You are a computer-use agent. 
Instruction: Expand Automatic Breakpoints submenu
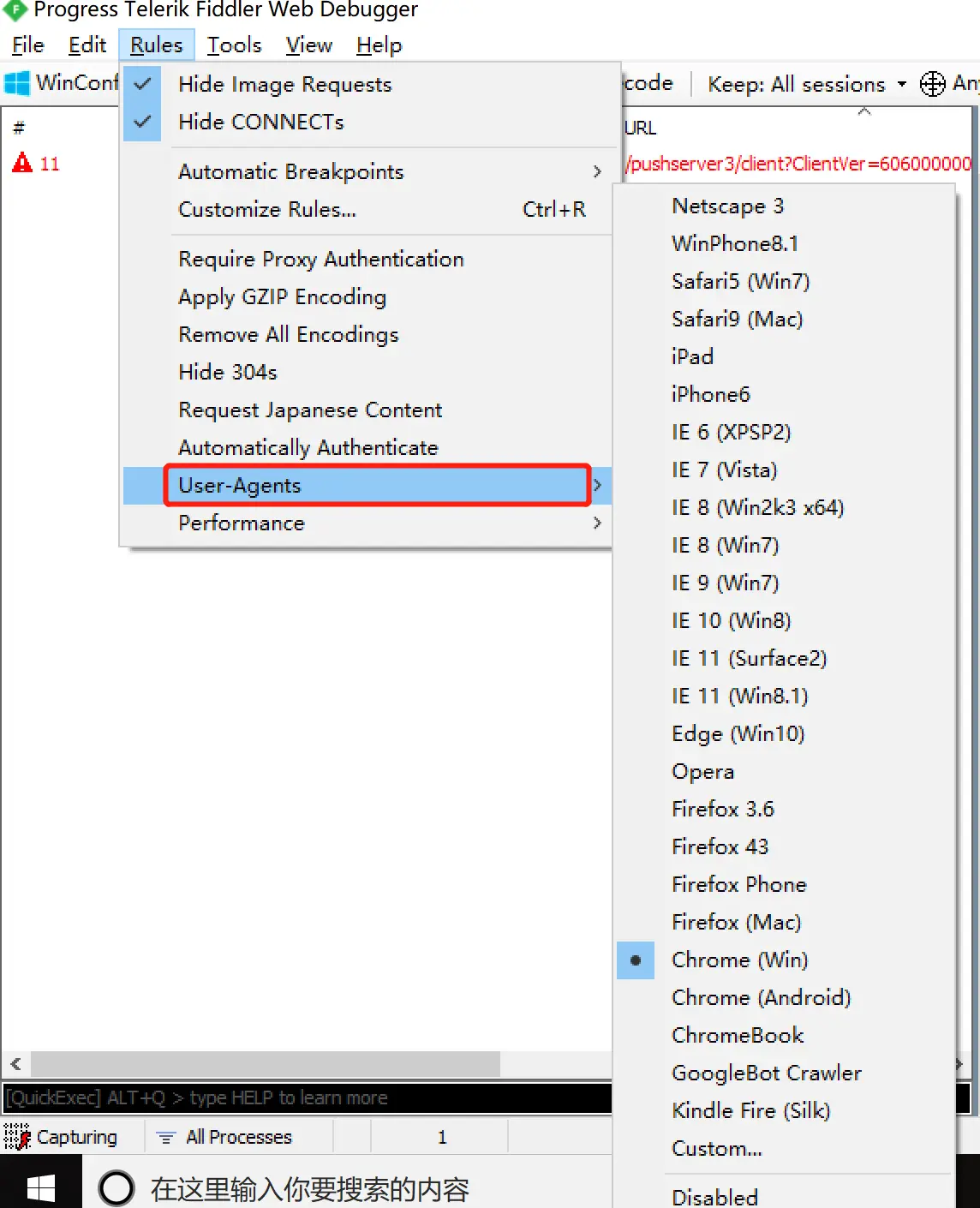[367, 171]
